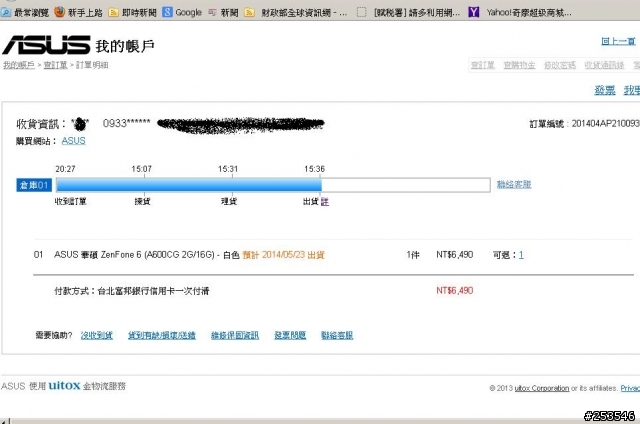Click the Privacy footer link
640x424 pixels.
(630, 388)
